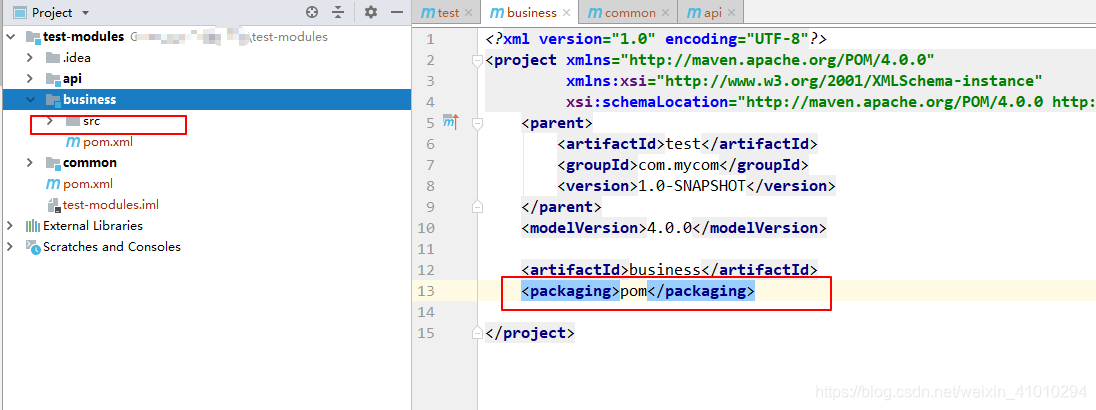Expand External Libraries node
The width and height of the screenshot is (1096, 410).
[x=10, y=225]
